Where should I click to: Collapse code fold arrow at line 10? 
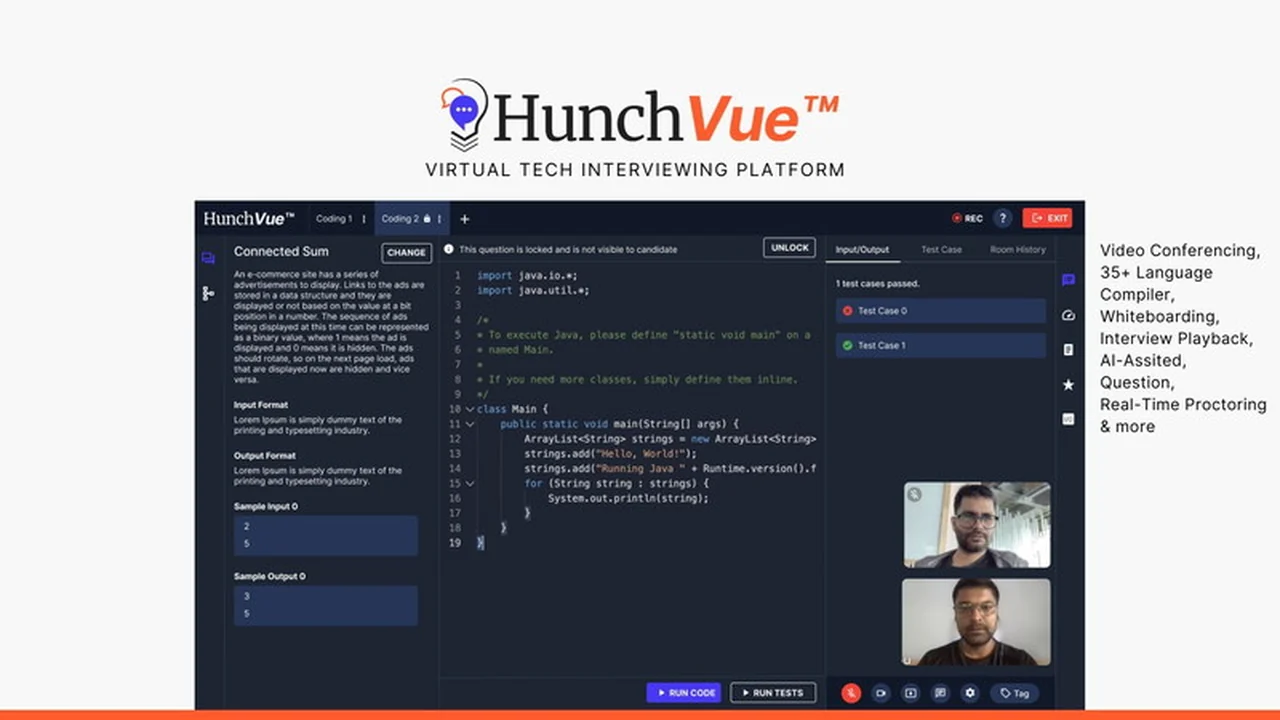pos(469,409)
